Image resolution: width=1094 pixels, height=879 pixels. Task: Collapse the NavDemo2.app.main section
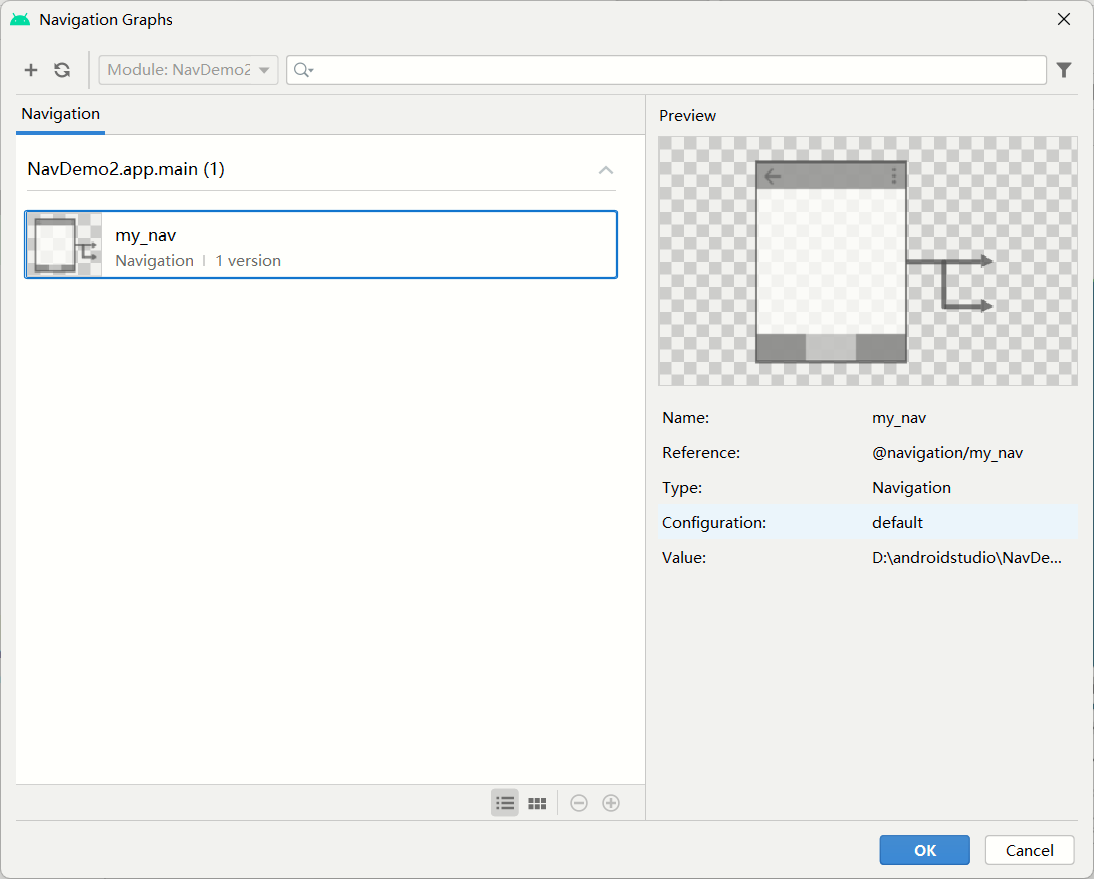(606, 170)
